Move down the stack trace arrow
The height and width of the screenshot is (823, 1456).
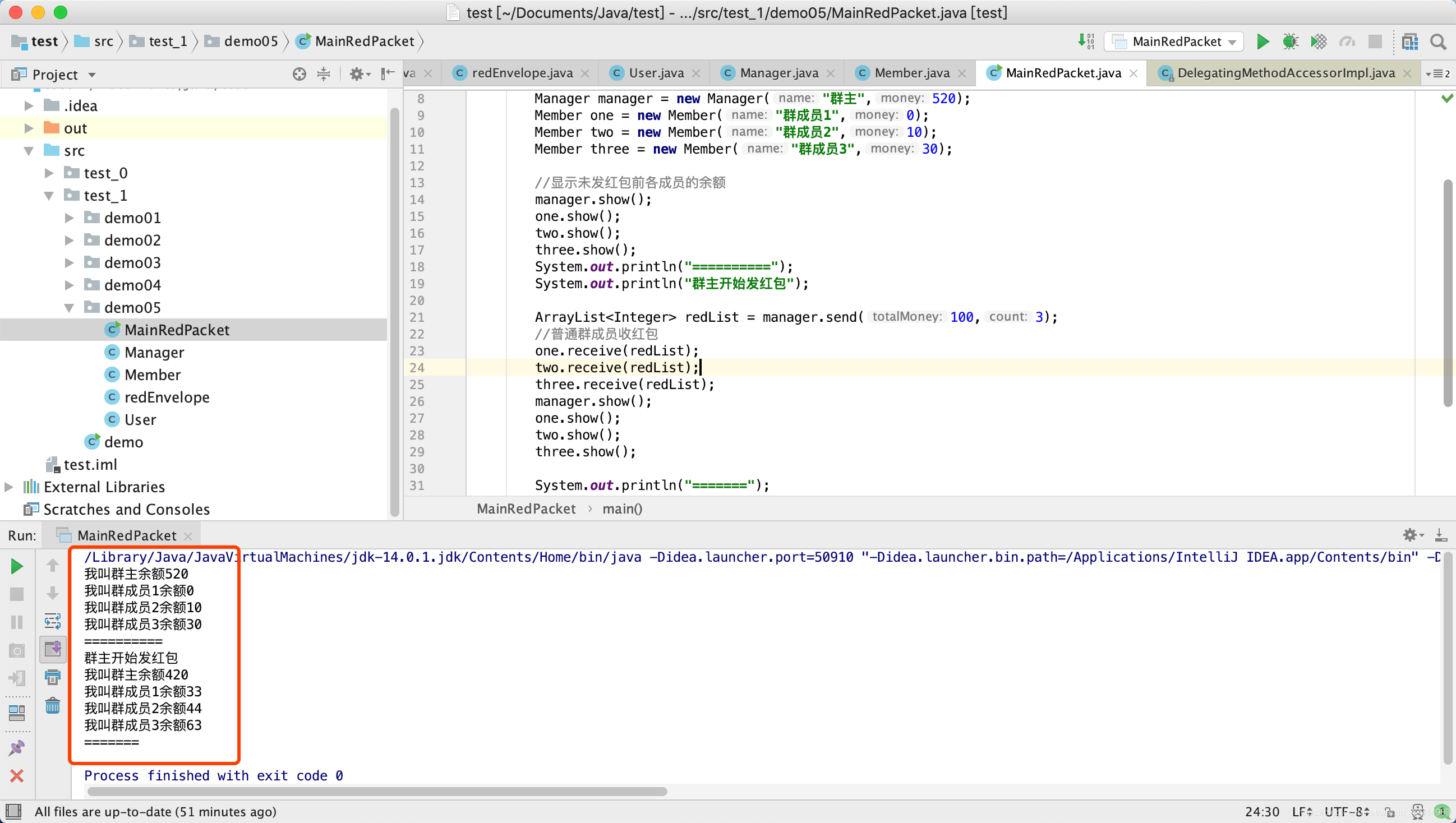[53, 593]
